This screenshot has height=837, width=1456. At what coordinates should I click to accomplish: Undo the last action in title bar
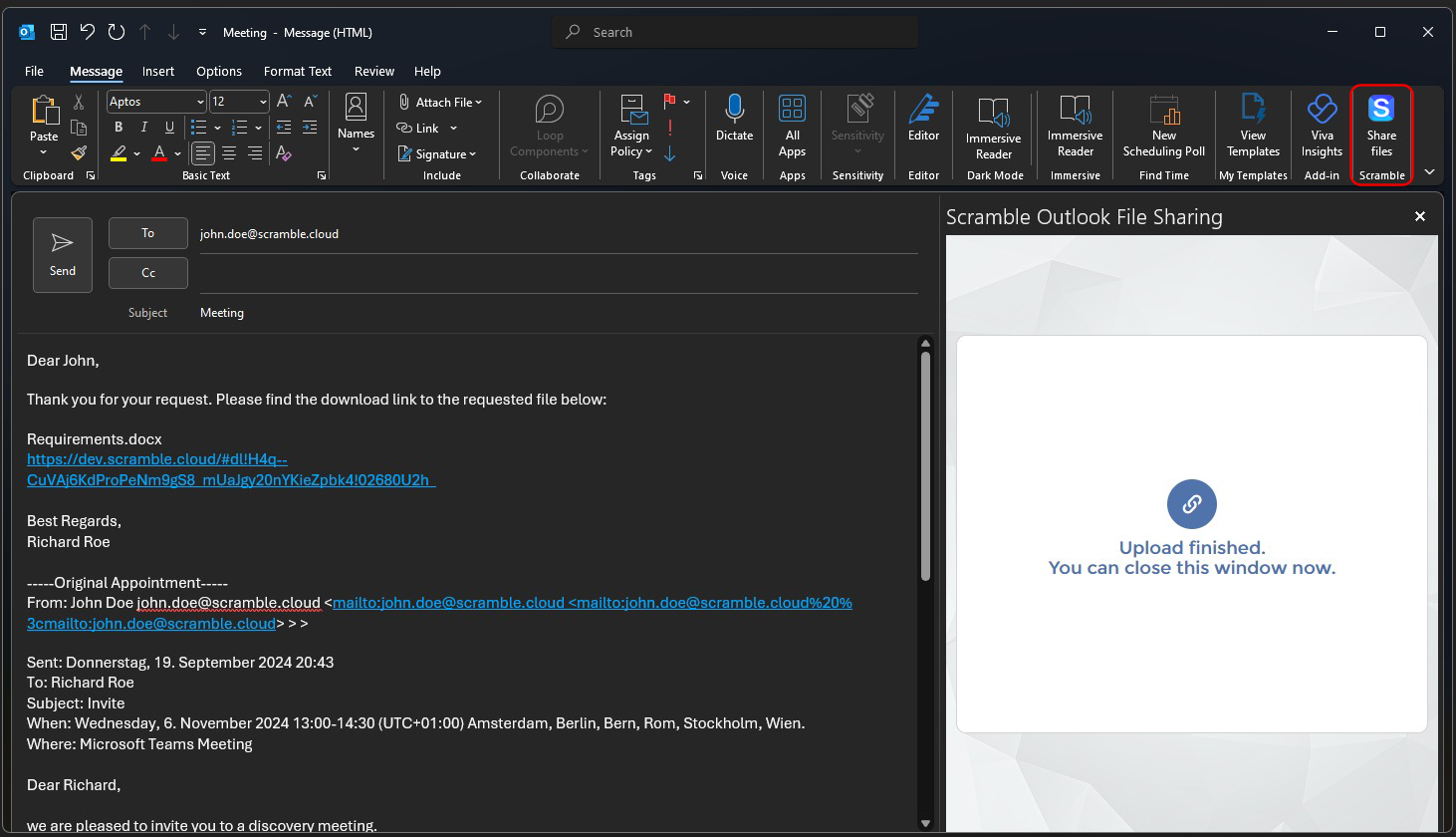click(x=88, y=32)
